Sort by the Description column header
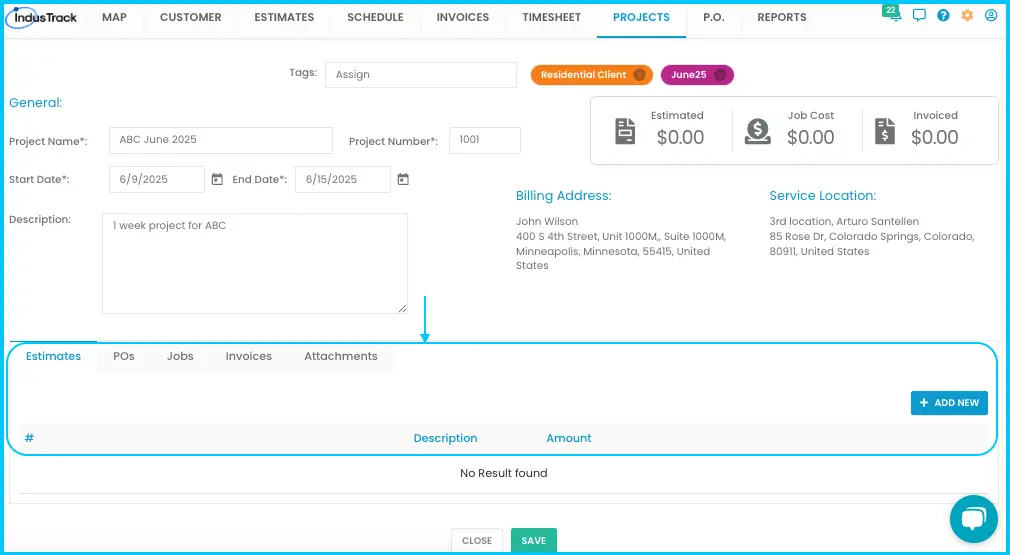This screenshot has width=1010, height=555. 445,438
